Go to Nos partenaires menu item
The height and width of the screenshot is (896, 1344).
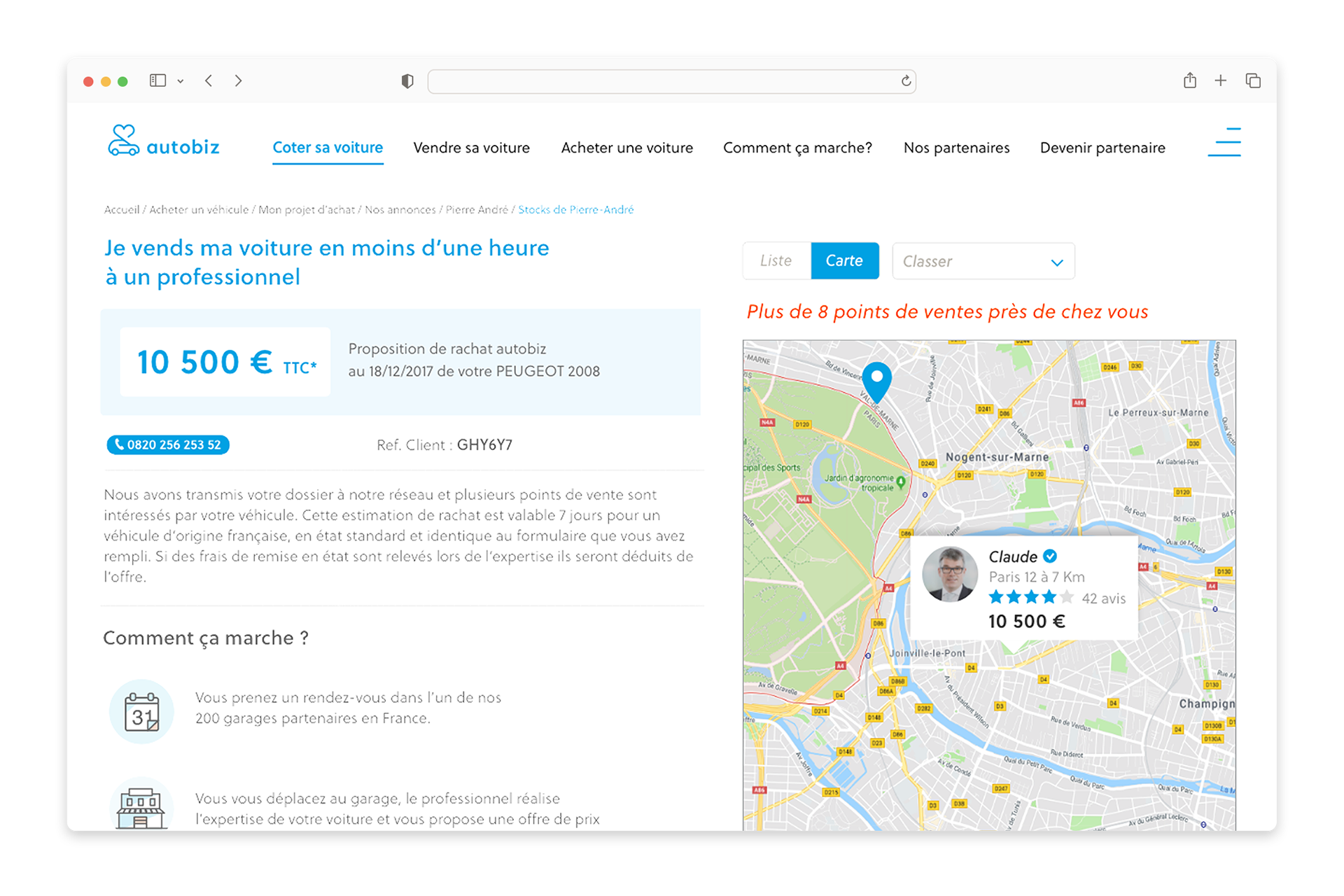point(956,148)
